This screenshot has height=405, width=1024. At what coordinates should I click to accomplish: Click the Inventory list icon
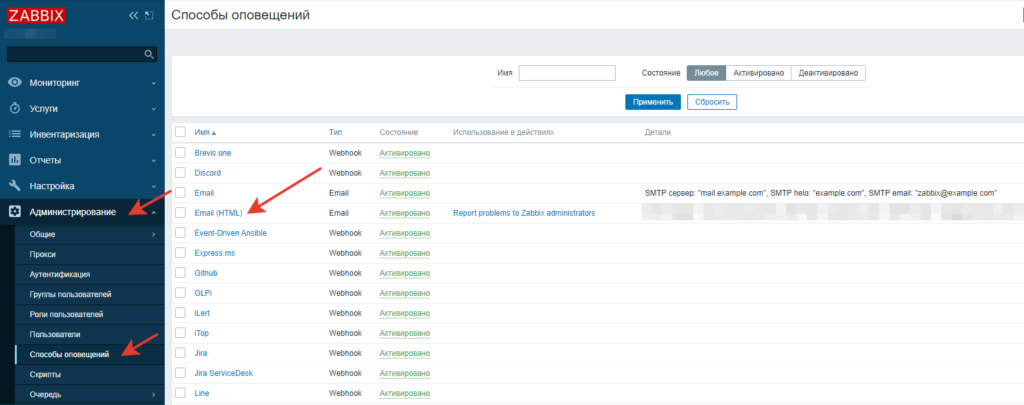(x=14, y=134)
